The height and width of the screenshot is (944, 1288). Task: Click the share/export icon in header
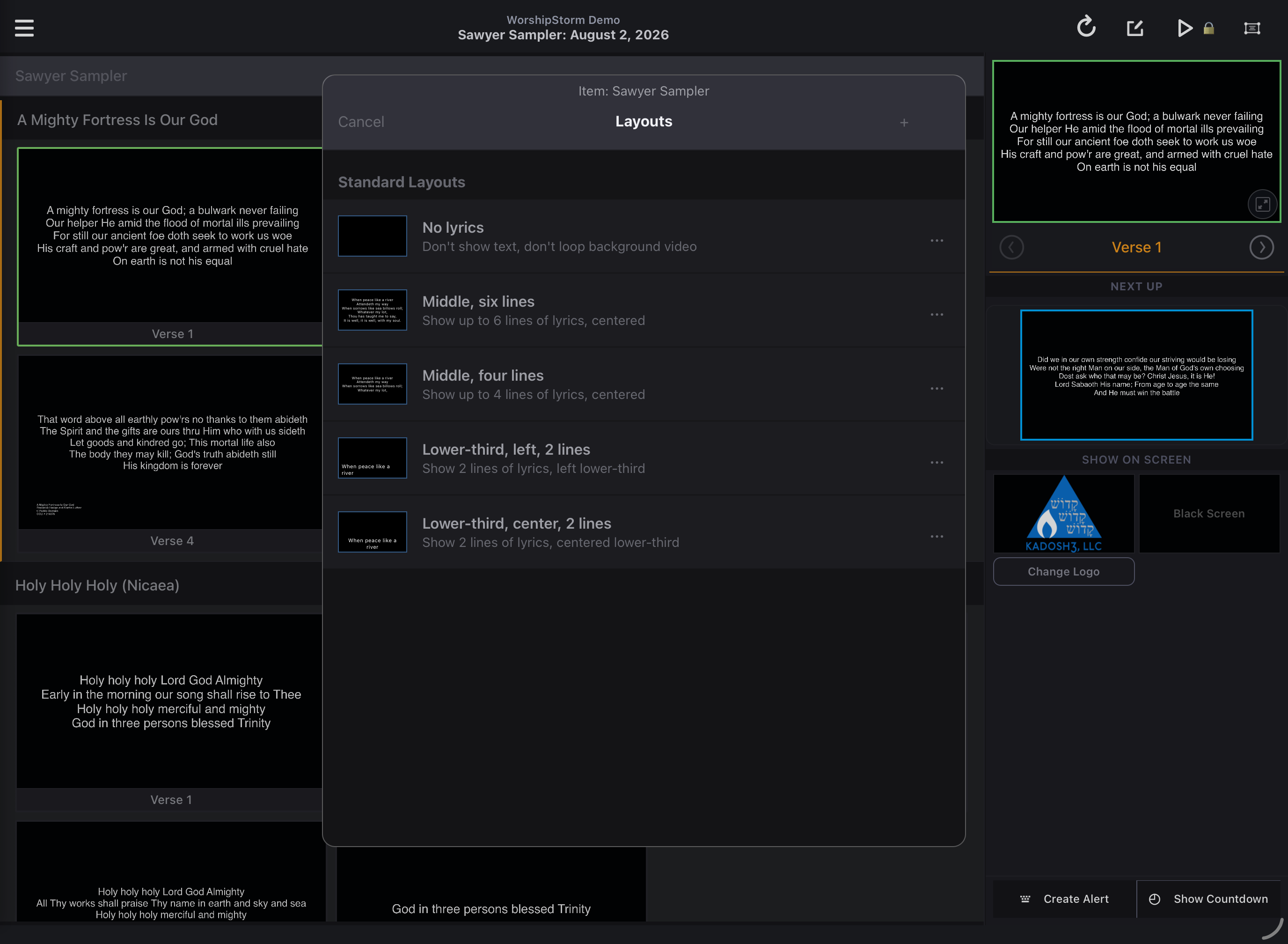pyautogui.click(x=1135, y=28)
